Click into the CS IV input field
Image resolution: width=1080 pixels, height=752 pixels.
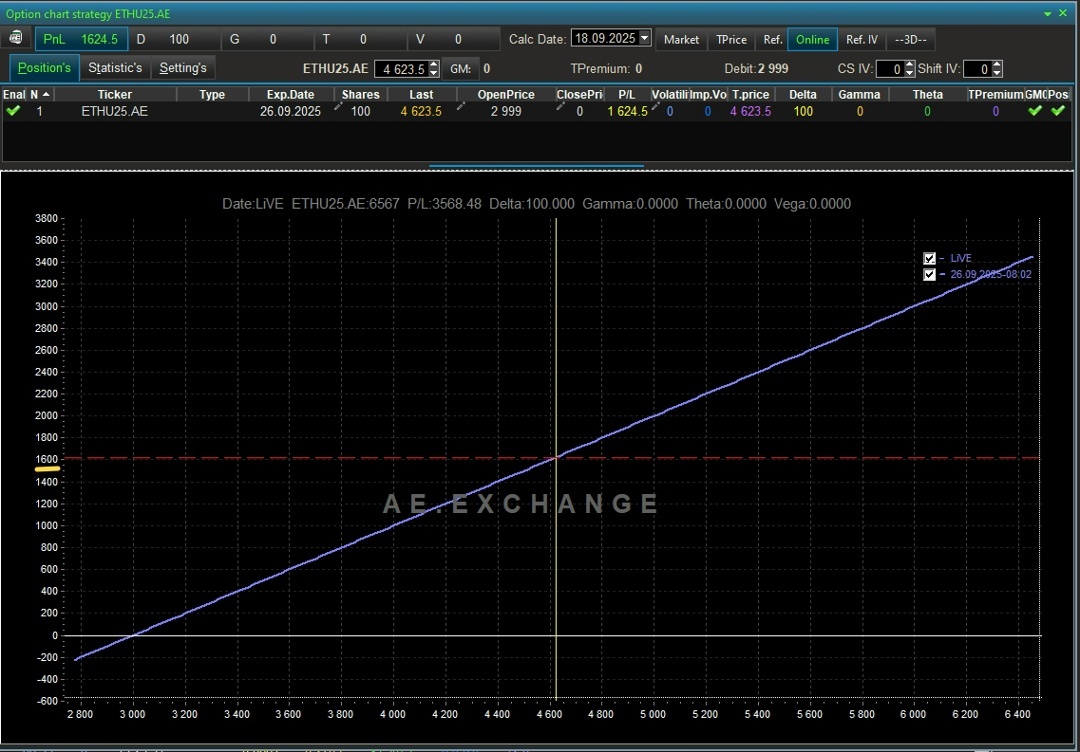tap(890, 69)
